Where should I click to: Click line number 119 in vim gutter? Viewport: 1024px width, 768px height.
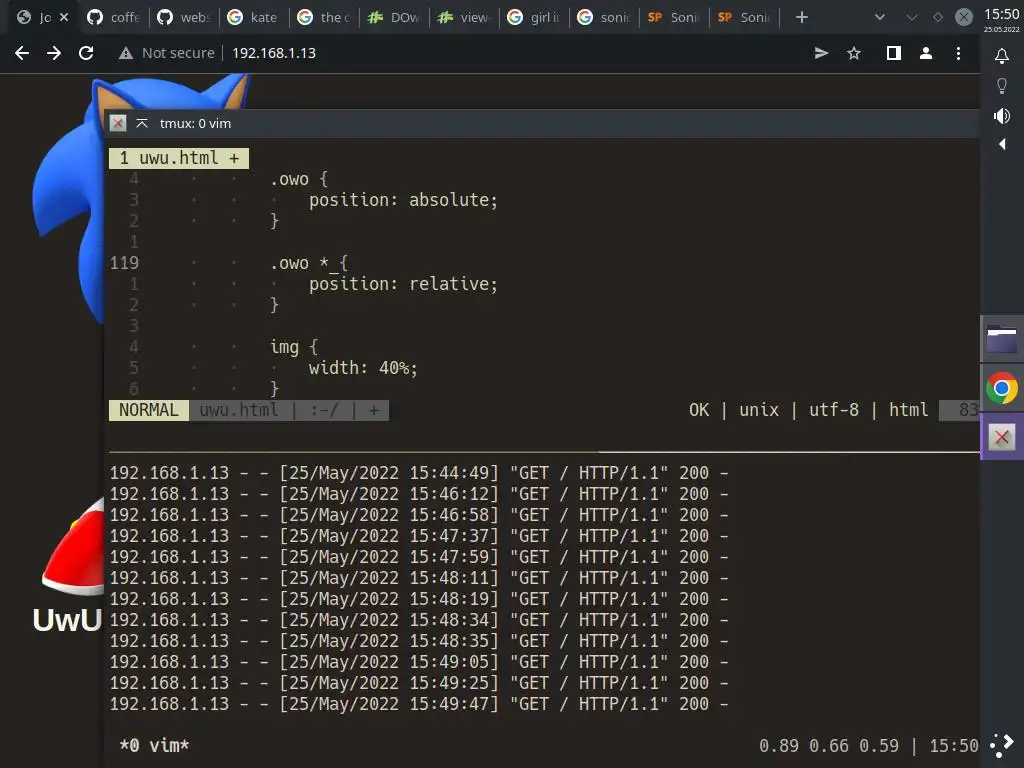[x=124, y=263]
